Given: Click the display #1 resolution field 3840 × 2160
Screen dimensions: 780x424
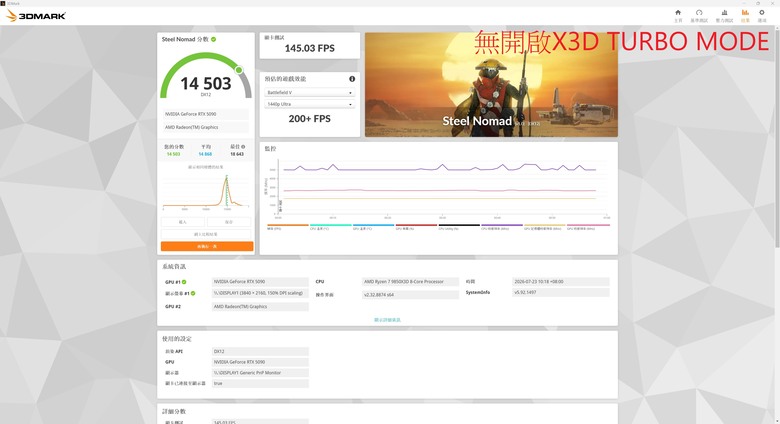Looking at the screenshot, I should click(260, 293).
